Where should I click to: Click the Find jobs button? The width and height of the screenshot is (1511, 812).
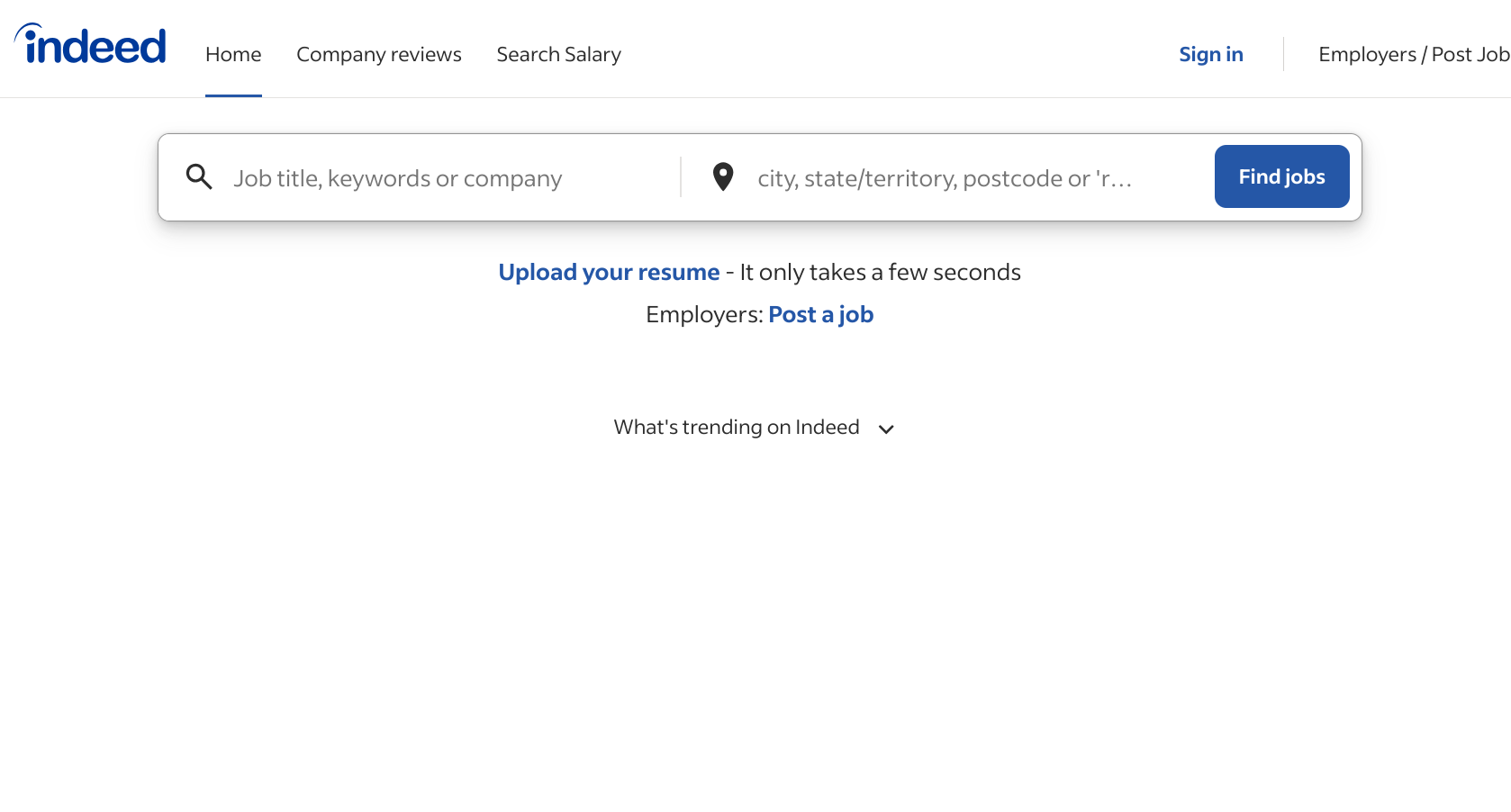click(1281, 176)
